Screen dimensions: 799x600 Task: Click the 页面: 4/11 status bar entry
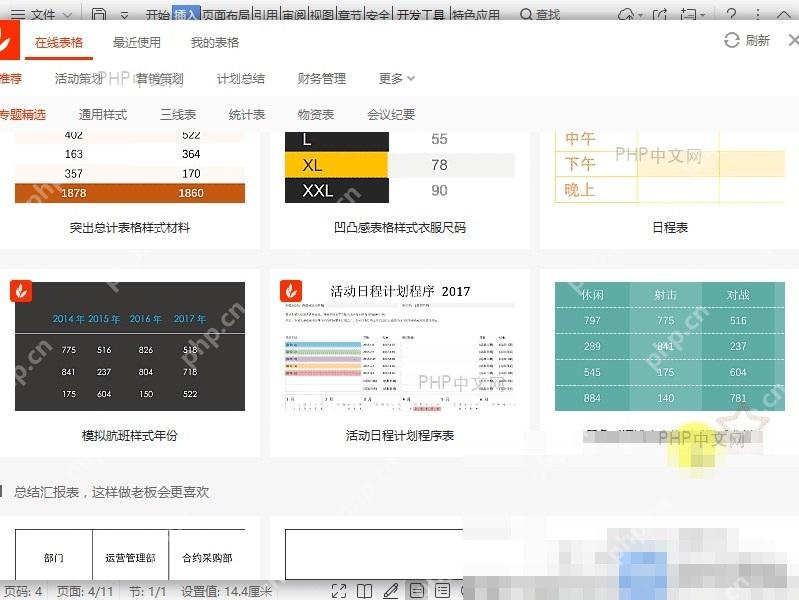pyautogui.click(x=85, y=591)
